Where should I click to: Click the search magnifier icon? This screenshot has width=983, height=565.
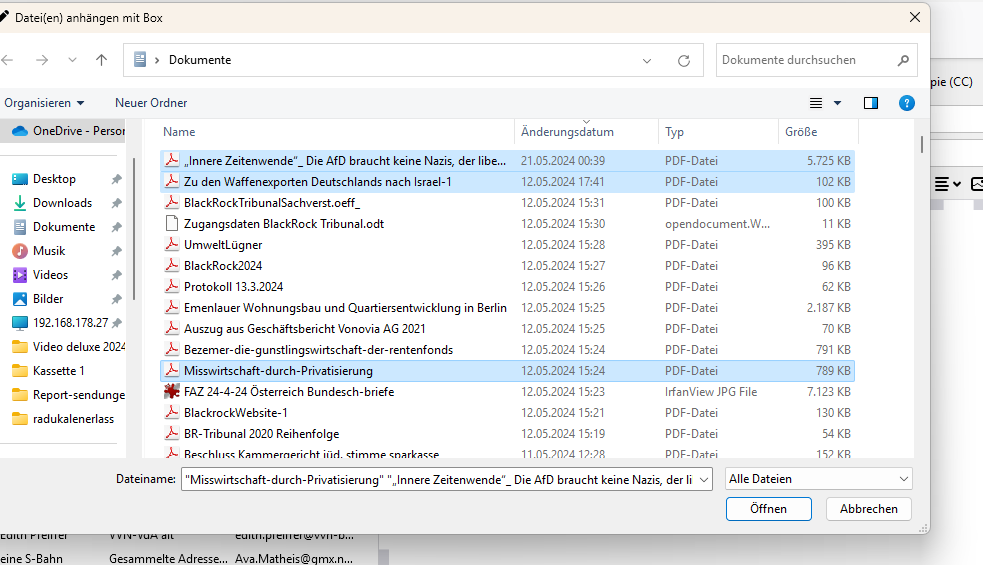click(901, 60)
